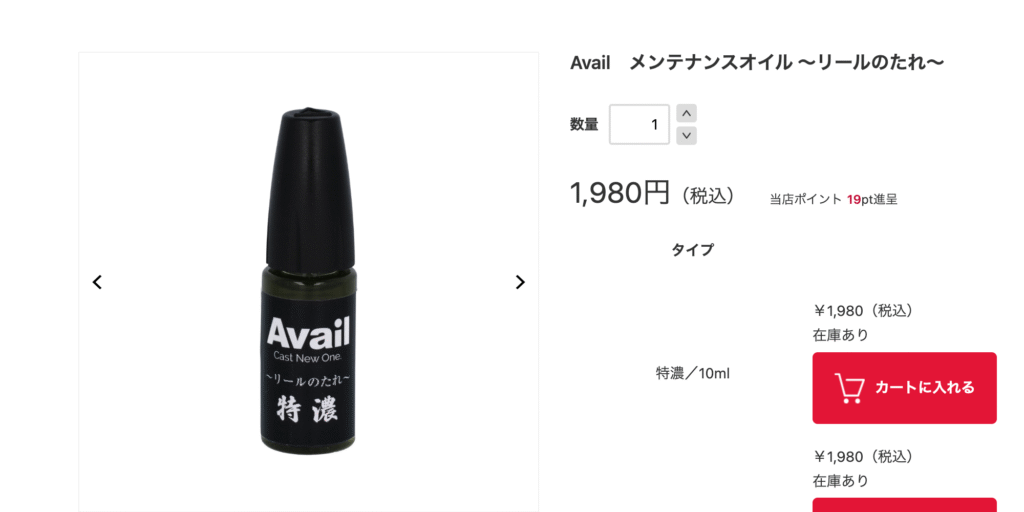Viewport: 1024px width, 512px height.
Task: Advance to the next product image
Action: click(520, 282)
